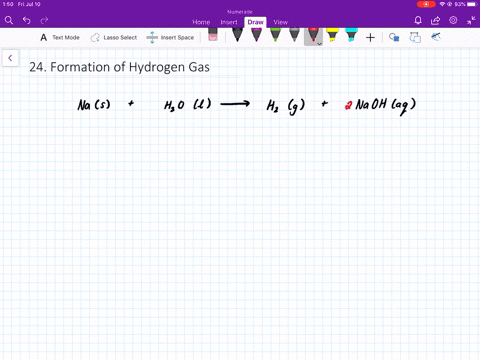Go back with the left chevron
The image size is (480, 360).
tap(10, 58)
